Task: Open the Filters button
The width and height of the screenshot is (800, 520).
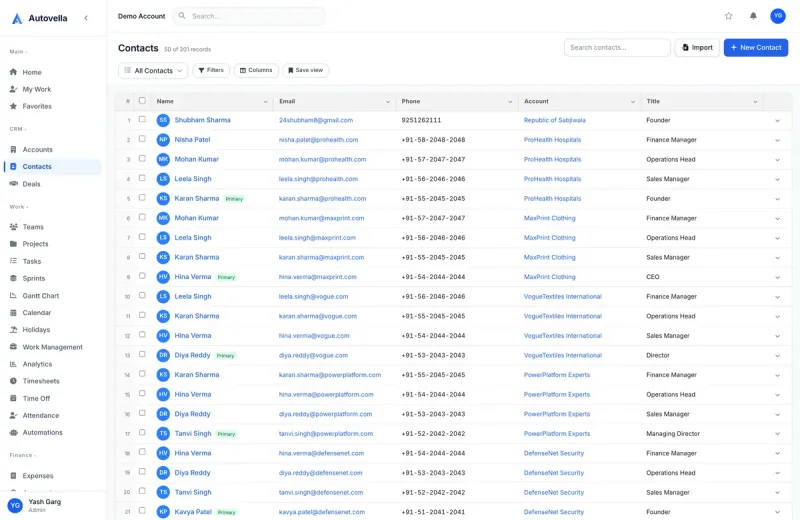Action: coord(211,70)
